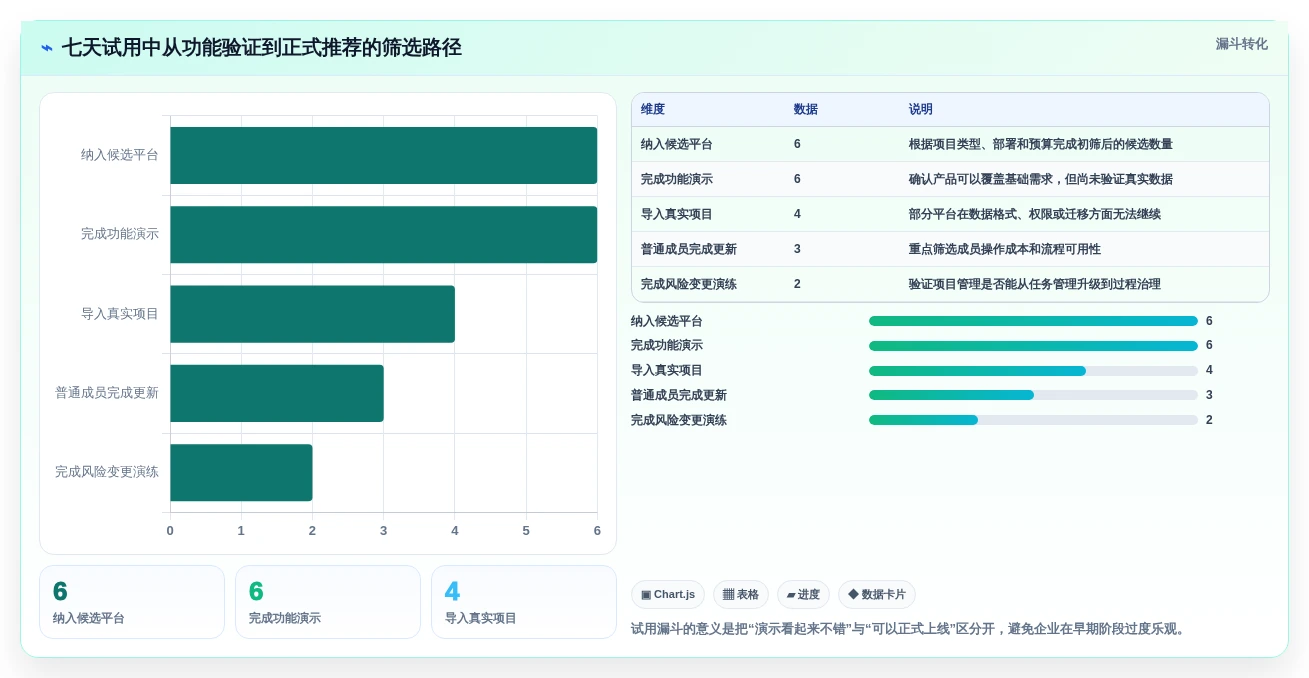
Task: Click the 完成风险变更演练 progress bar
Action: pyautogui.click(x=1033, y=420)
